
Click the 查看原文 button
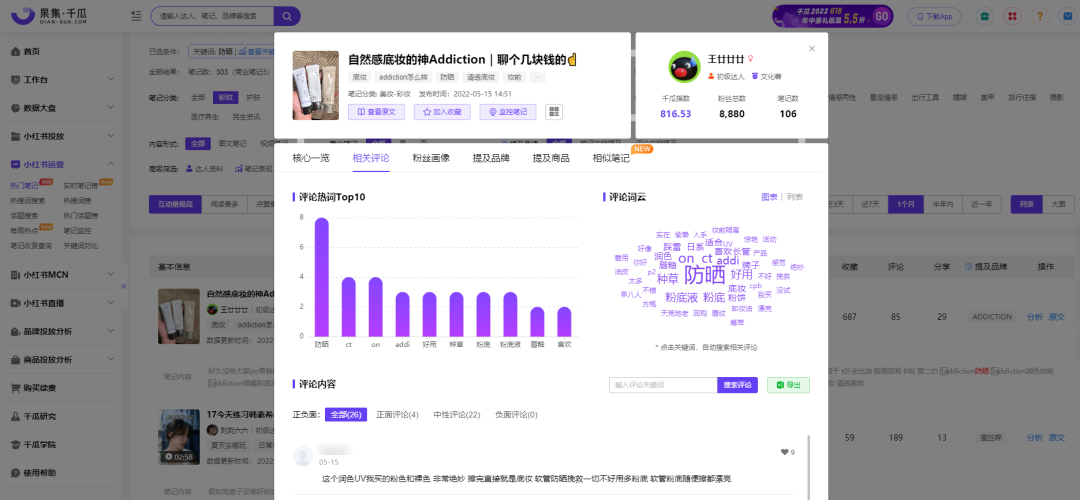375,112
